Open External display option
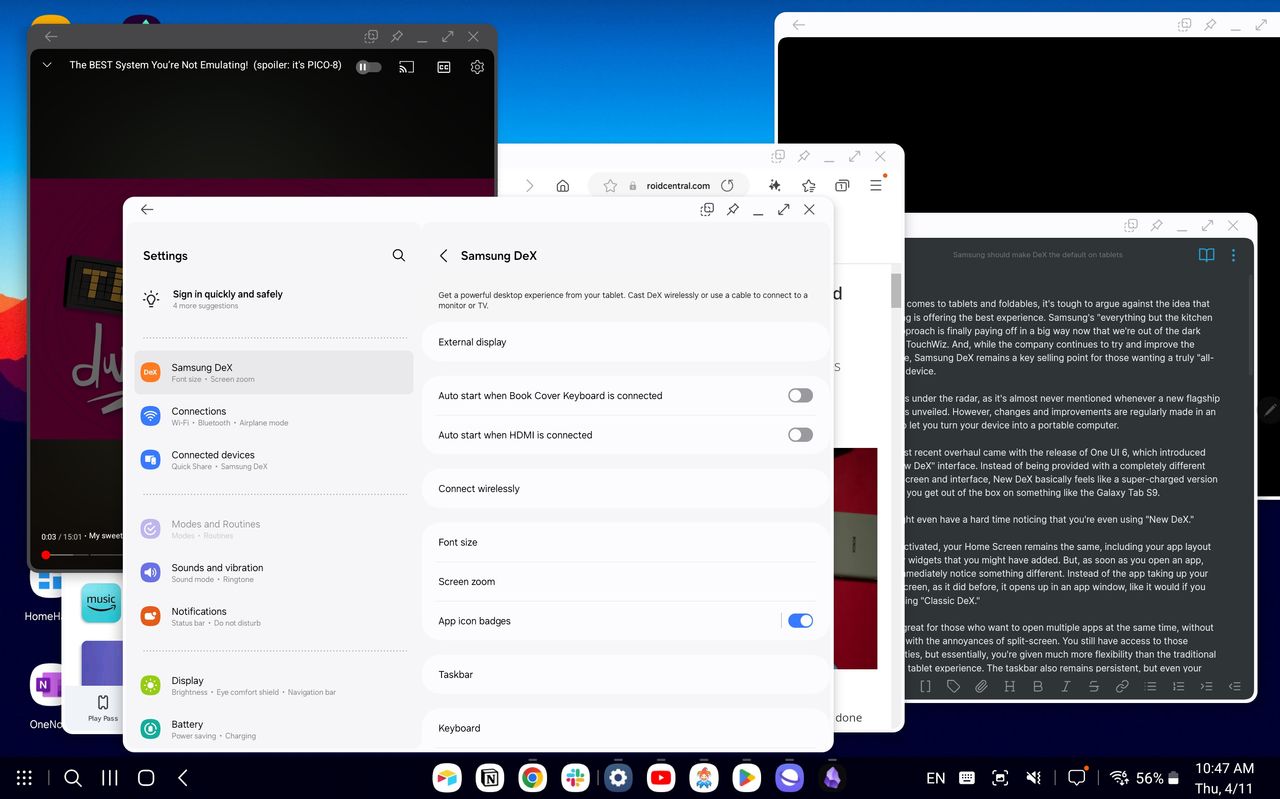 click(626, 342)
